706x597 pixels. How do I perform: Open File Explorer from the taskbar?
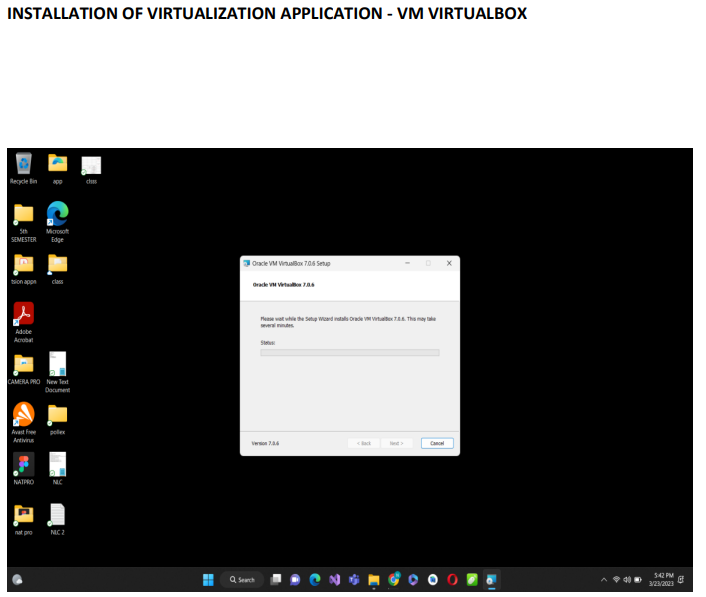[374, 580]
